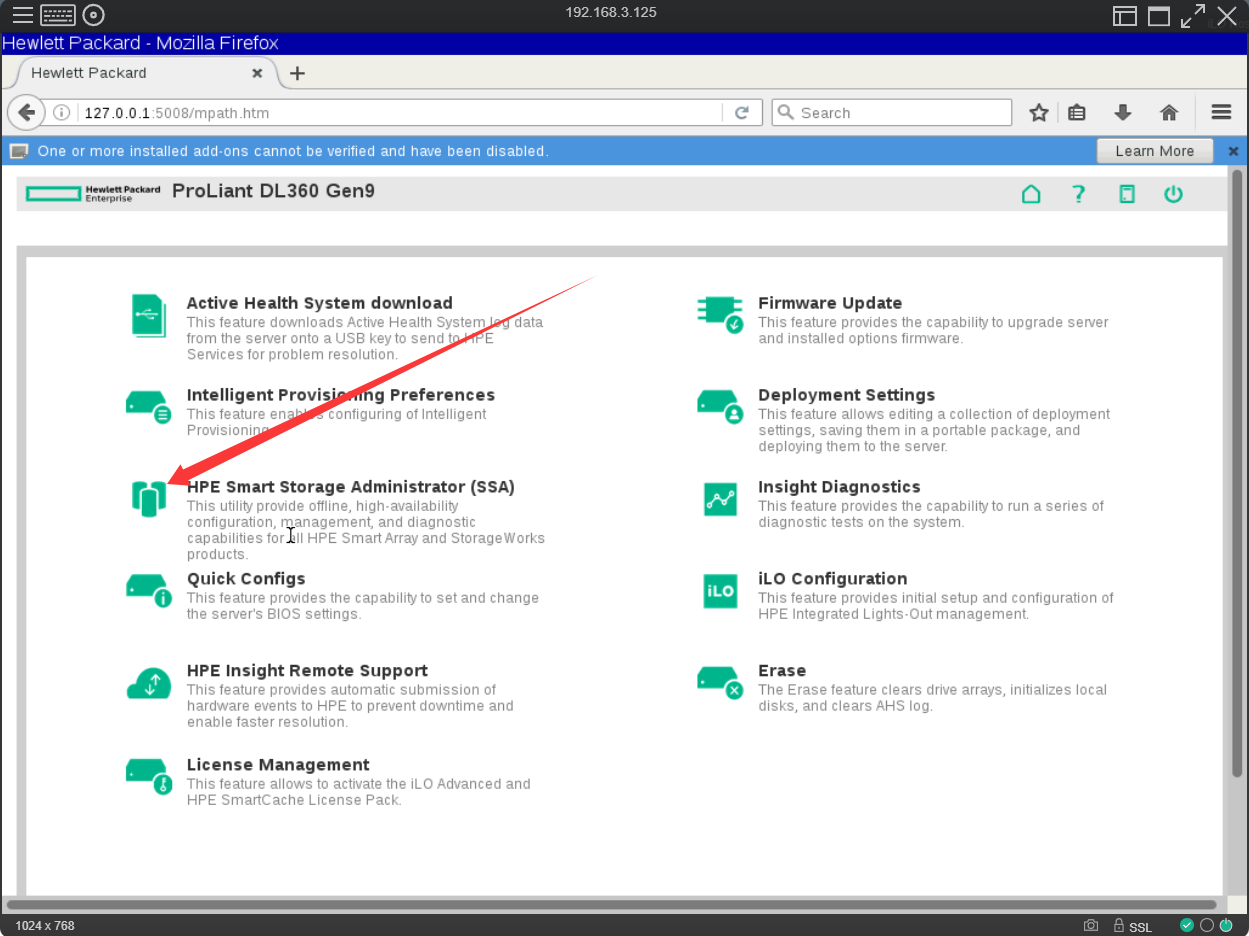The width and height of the screenshot is (1249, 936).
Task: Toggle fullscreen arrows in viewer title bar
Action: pyautogui.click(x=1192, y=15)
